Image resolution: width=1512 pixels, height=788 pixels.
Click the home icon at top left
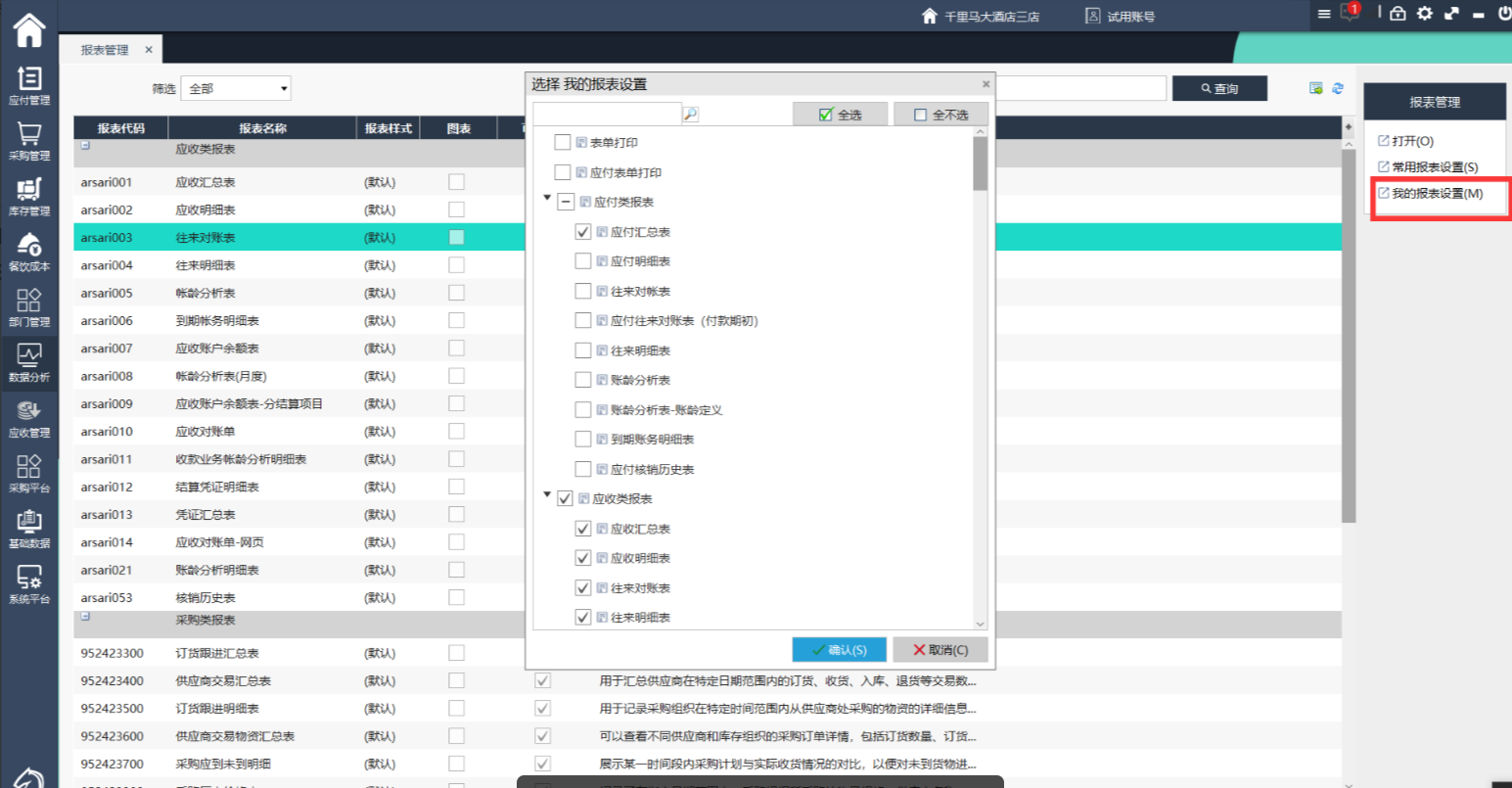coord(28,30)
